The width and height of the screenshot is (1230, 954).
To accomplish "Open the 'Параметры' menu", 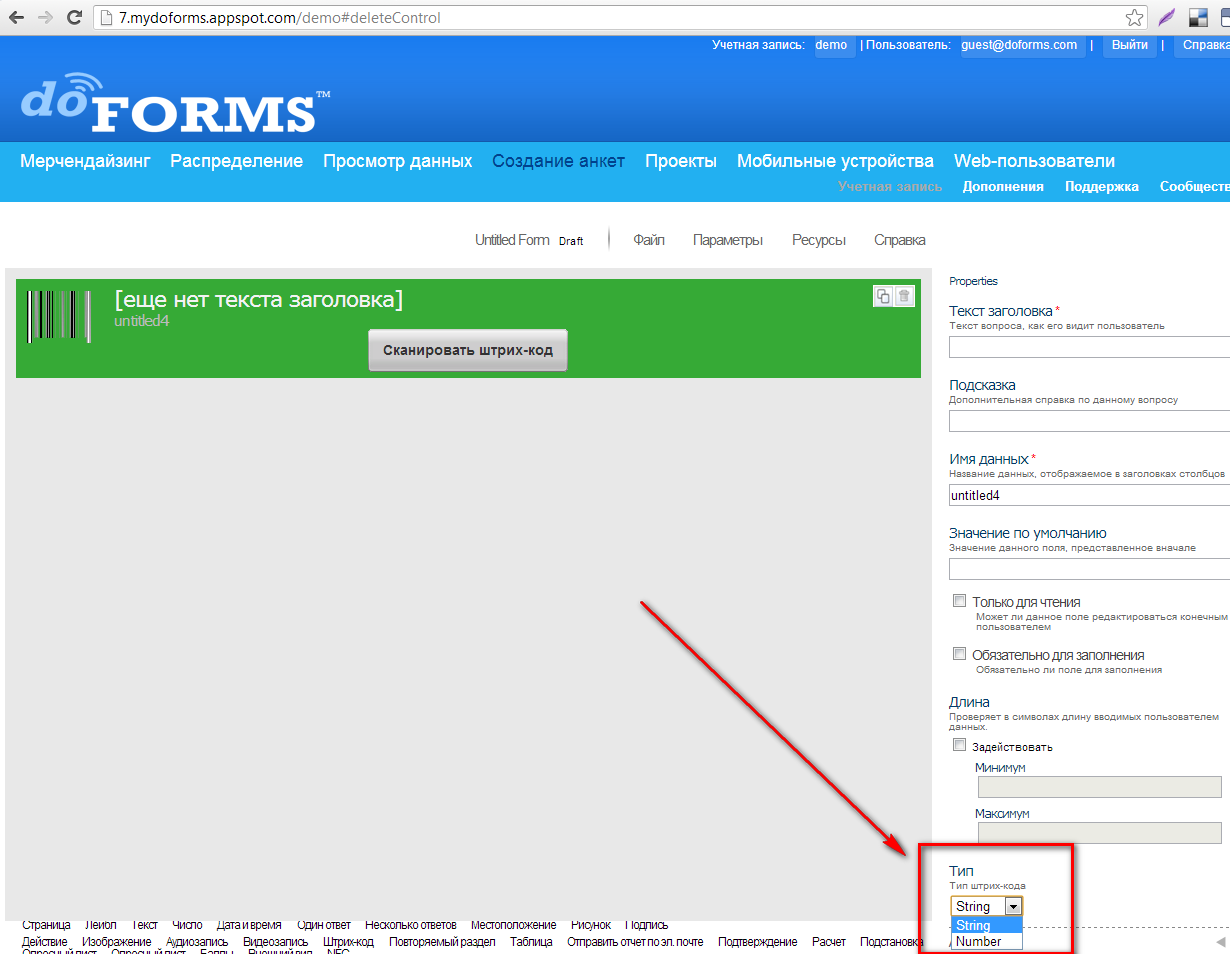I will (x=728, y=240).
